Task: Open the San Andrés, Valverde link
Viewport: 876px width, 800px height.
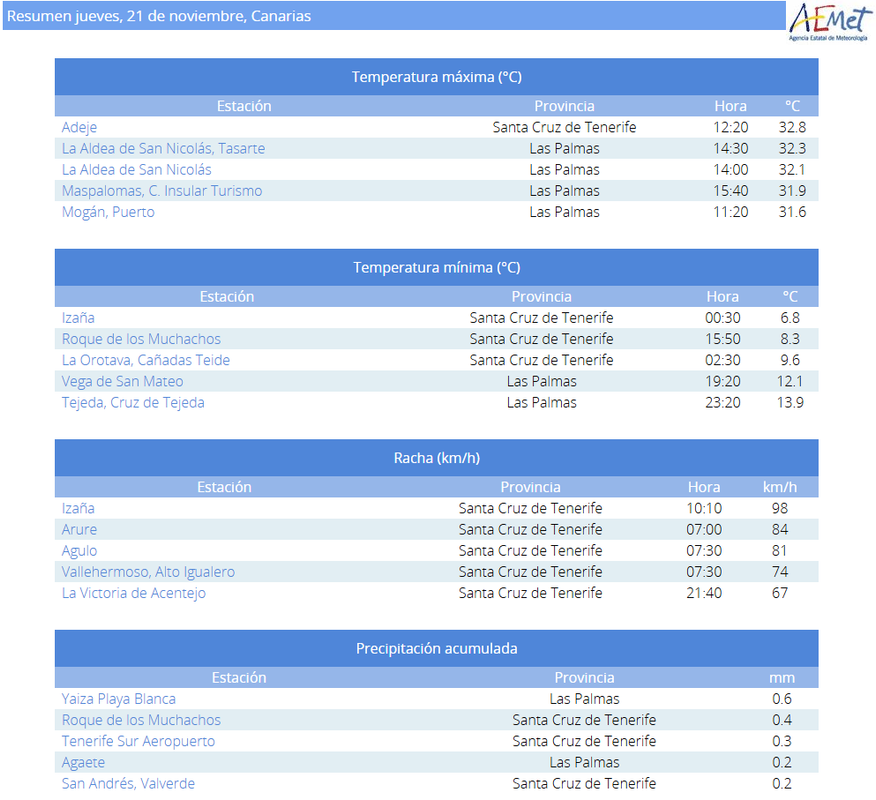Action: tap(128, 784)
